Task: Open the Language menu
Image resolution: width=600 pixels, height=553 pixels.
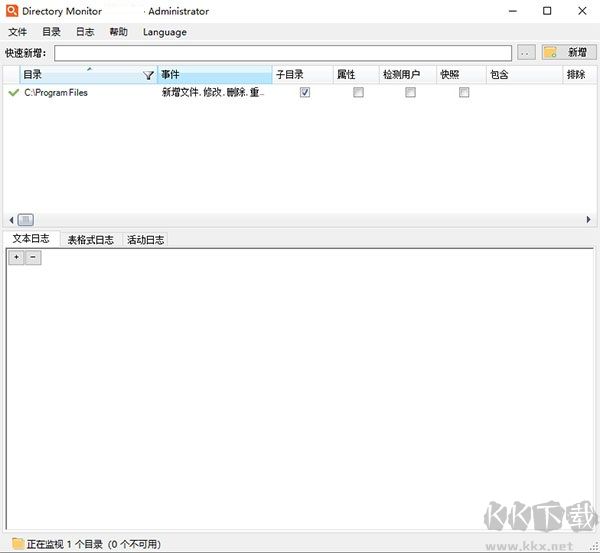Action: 165,32
